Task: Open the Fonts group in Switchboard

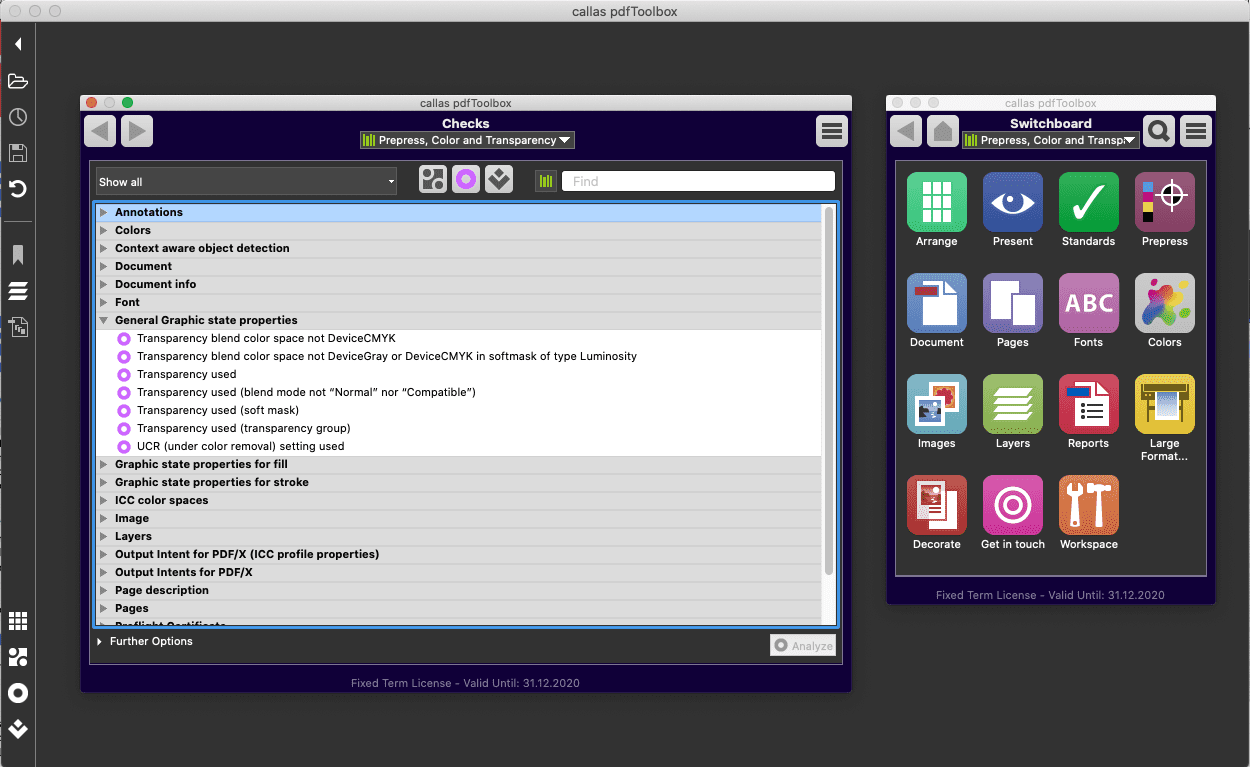Action: pyautogui.click(x=1088, y=303)
